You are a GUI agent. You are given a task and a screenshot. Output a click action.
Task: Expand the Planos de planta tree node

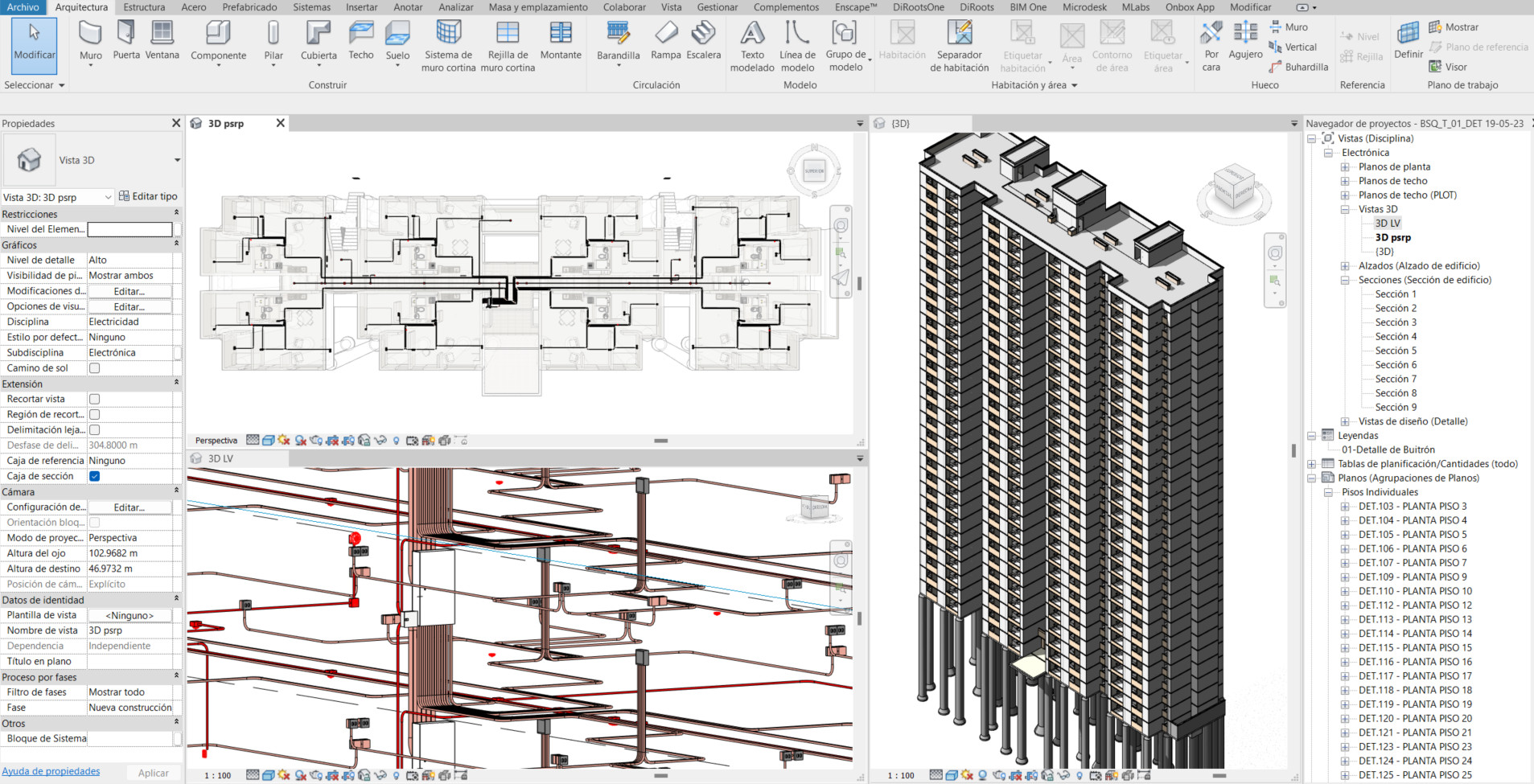click(x=1345, y=167)
